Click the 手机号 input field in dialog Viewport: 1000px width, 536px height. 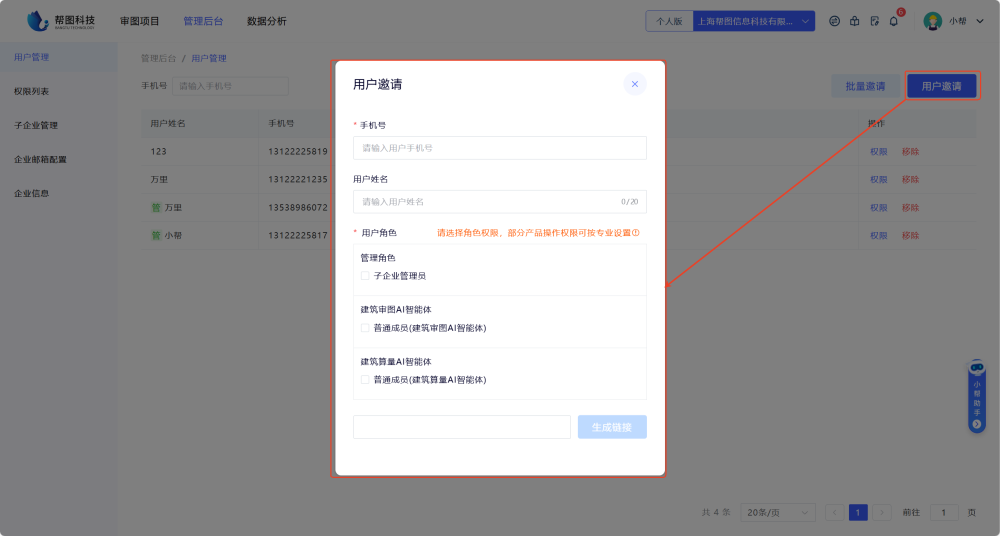[499, 148]
